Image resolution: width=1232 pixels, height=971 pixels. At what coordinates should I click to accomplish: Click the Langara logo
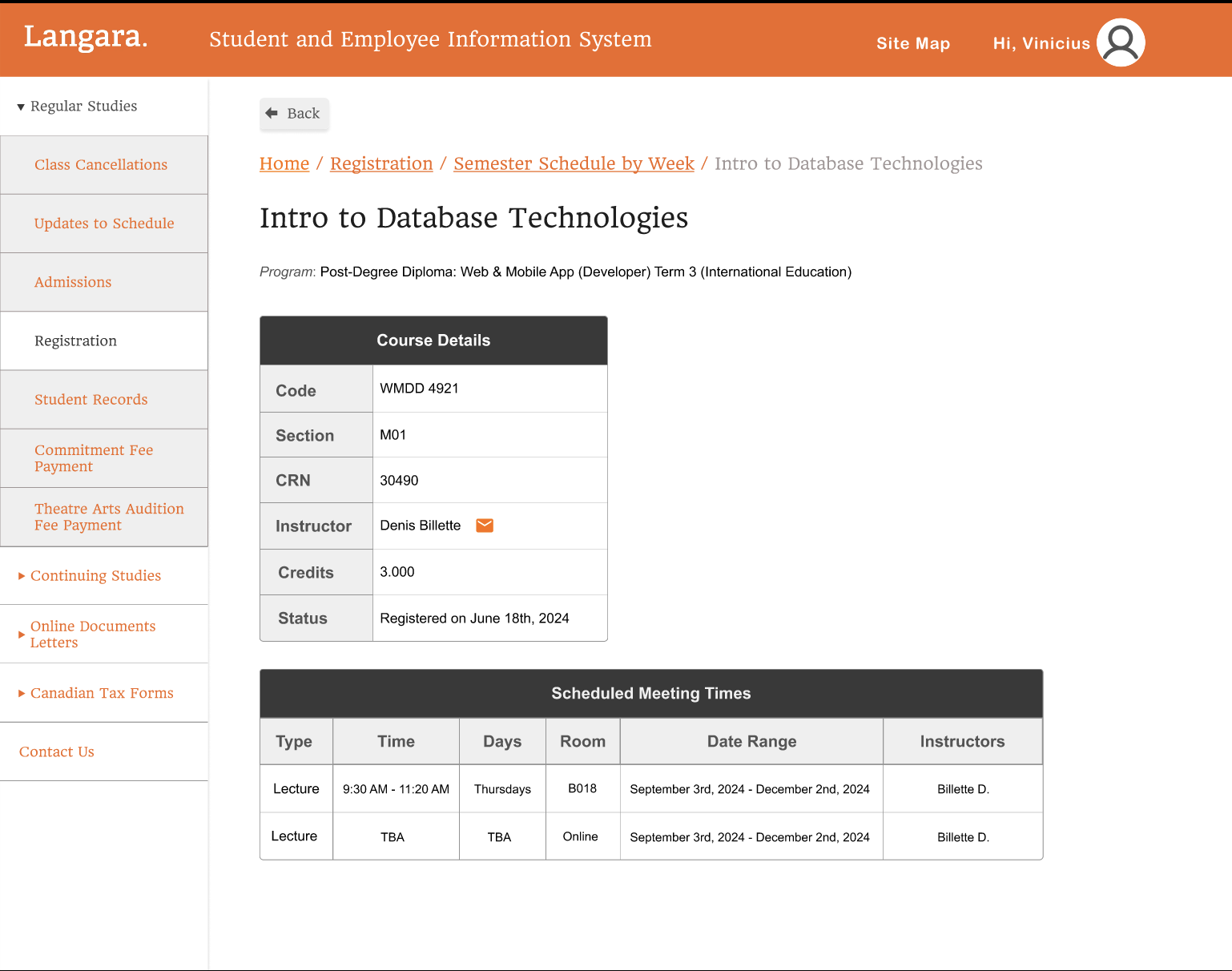86,37
